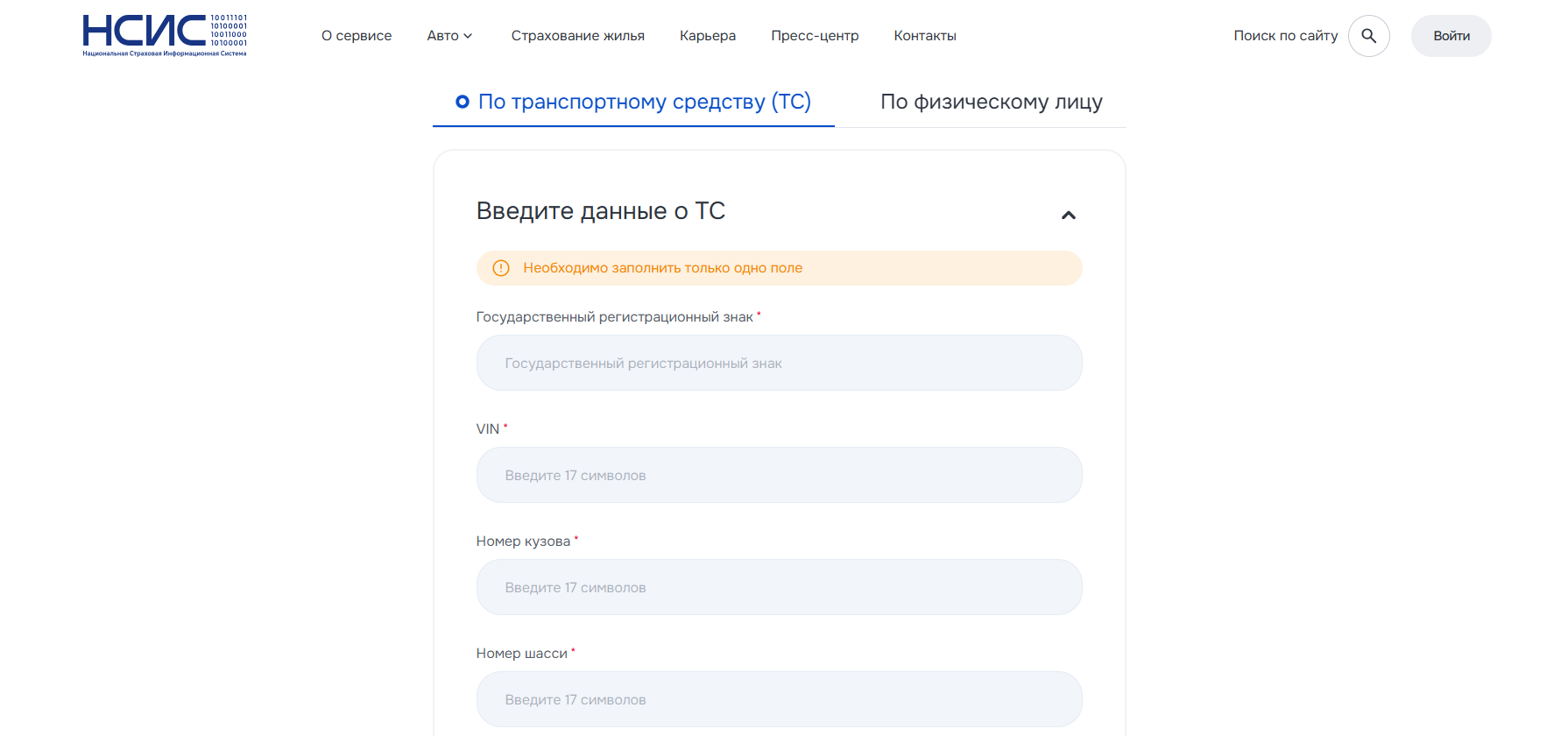
Task: Click the 'Номер кузова' input box
Action: [x=779, y=587]
